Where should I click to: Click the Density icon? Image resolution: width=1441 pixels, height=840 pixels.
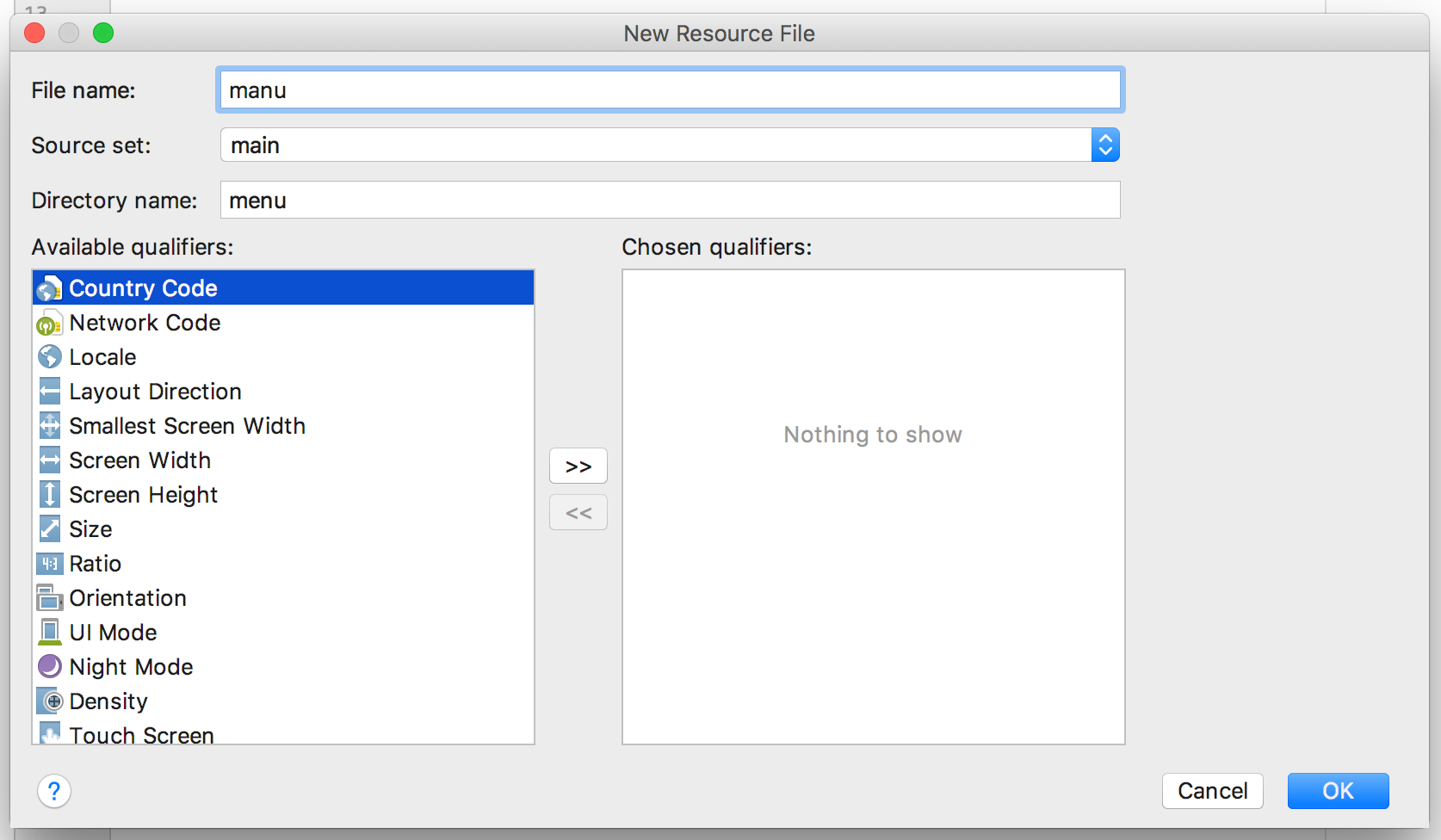click(50, 701)
